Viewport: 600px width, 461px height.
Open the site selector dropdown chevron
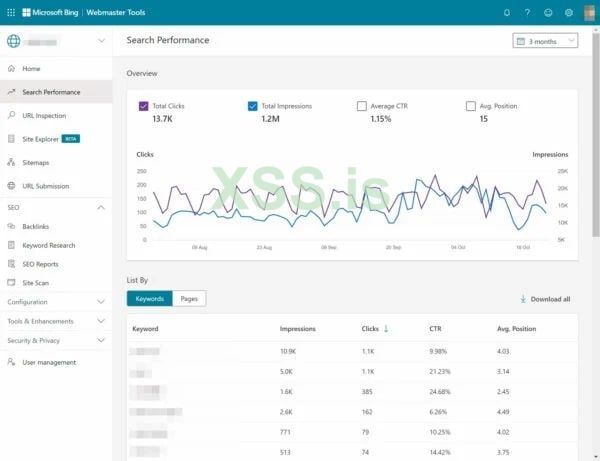pyautogui.click(x=101, y=41)
